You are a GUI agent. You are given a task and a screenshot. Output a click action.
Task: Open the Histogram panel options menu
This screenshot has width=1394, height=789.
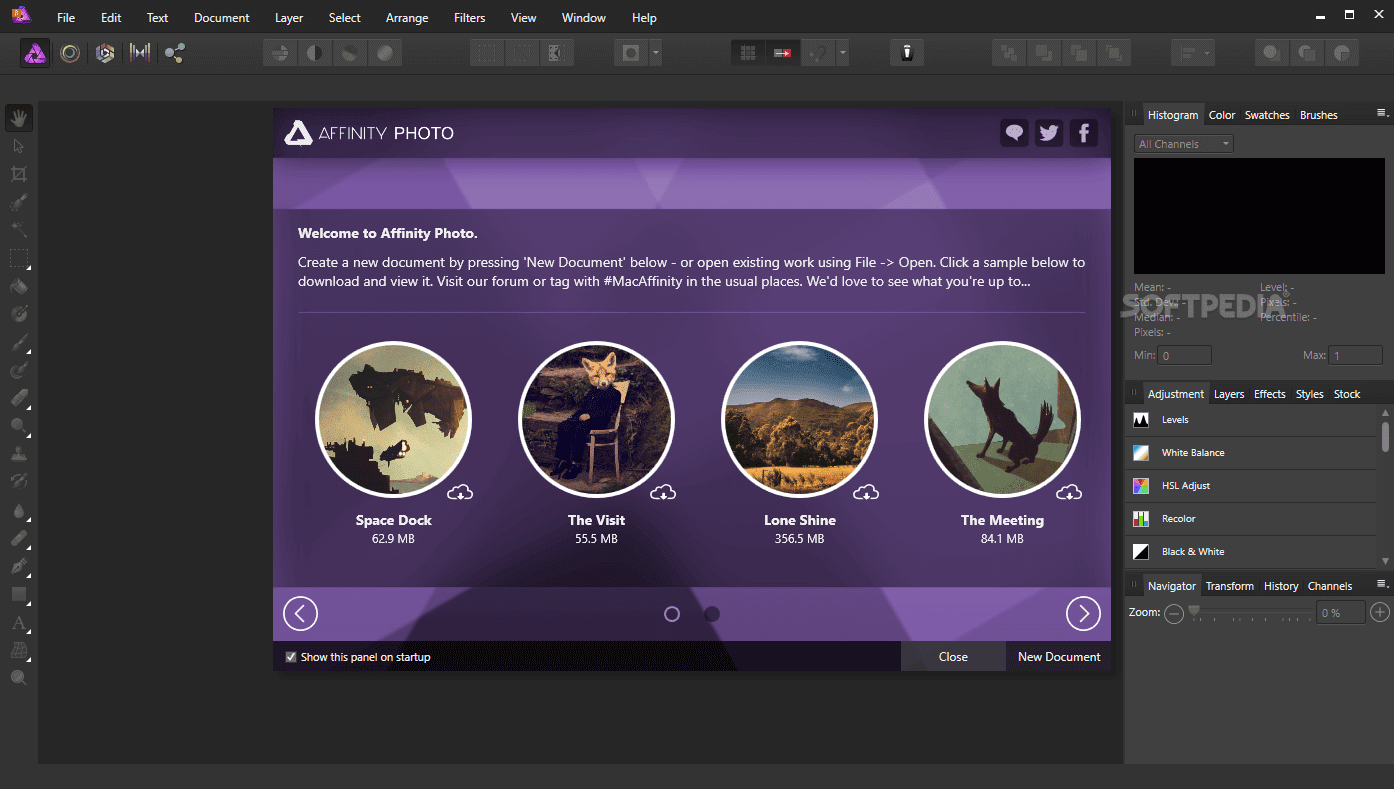click(1383, 113)
